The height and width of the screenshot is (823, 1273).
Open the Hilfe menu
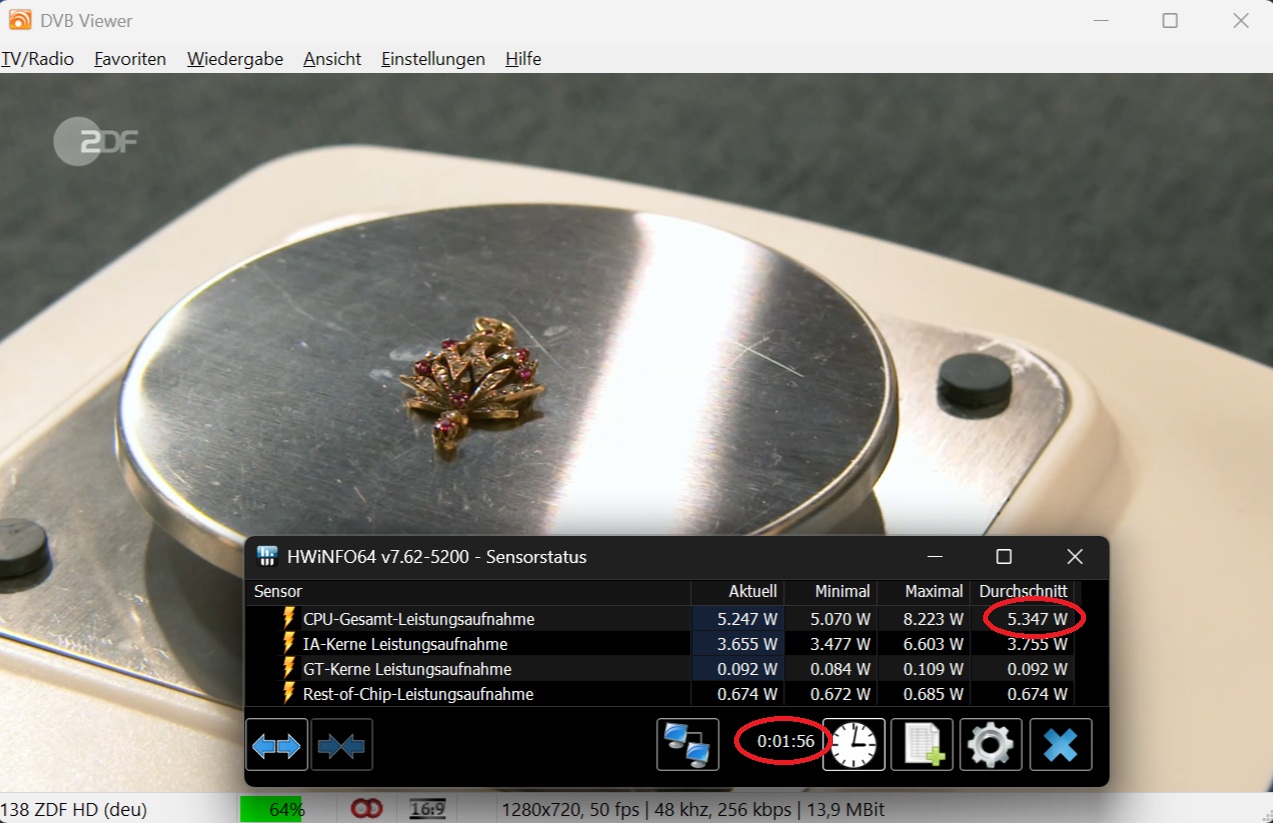coord(523,59)
